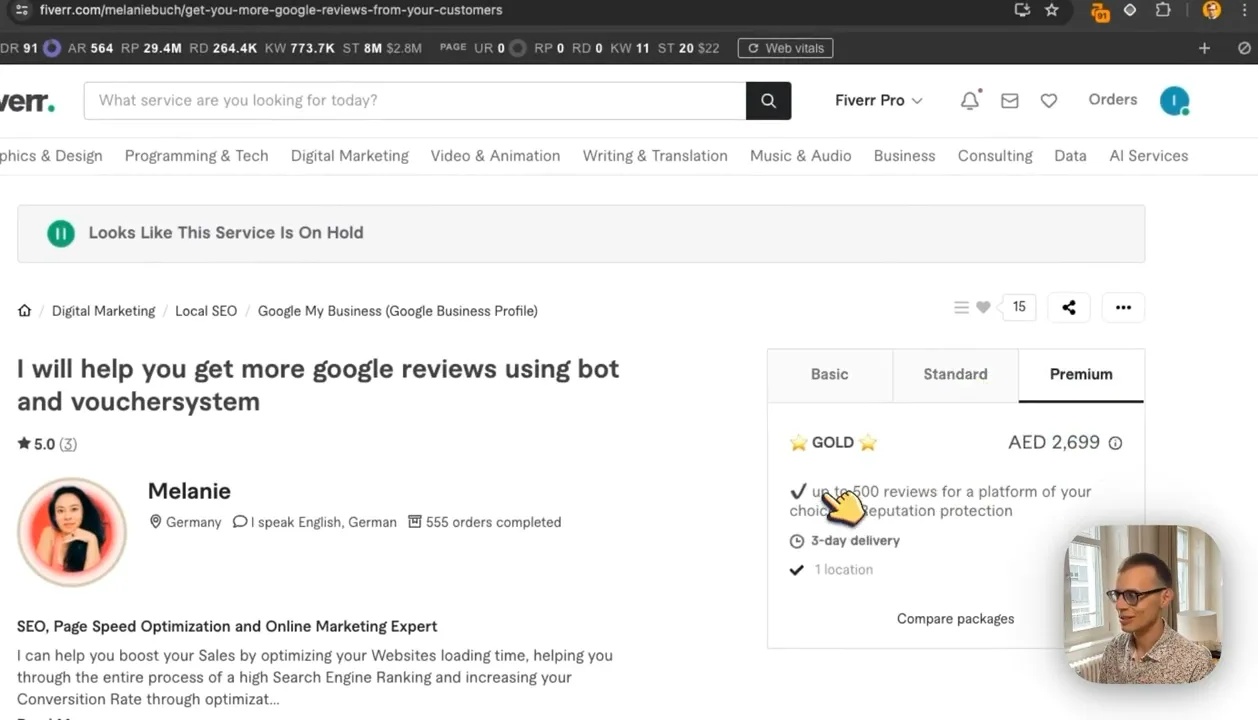Go to Fiverr home via breadcrumb house icon

(25, 311)
